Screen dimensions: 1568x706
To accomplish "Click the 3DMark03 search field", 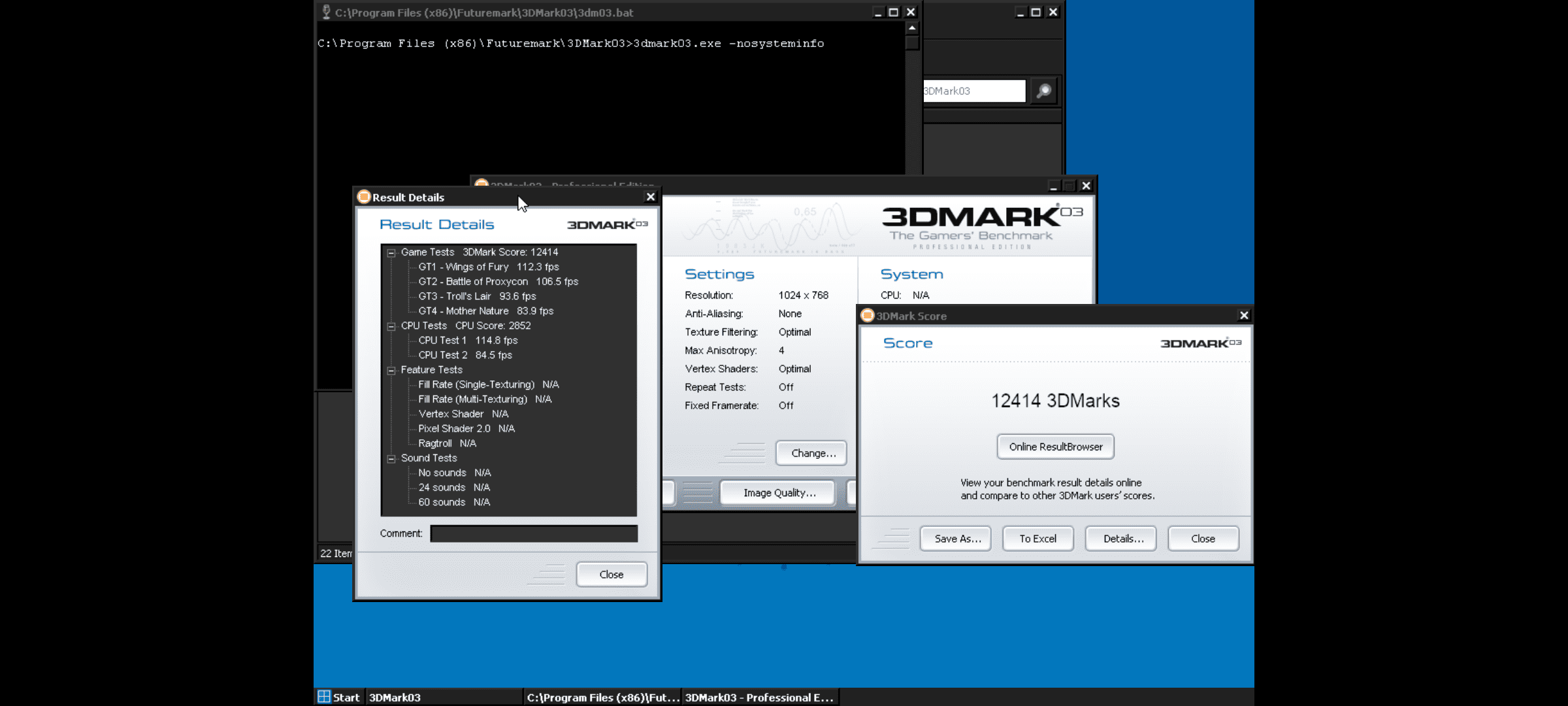I will coord(974,91).
